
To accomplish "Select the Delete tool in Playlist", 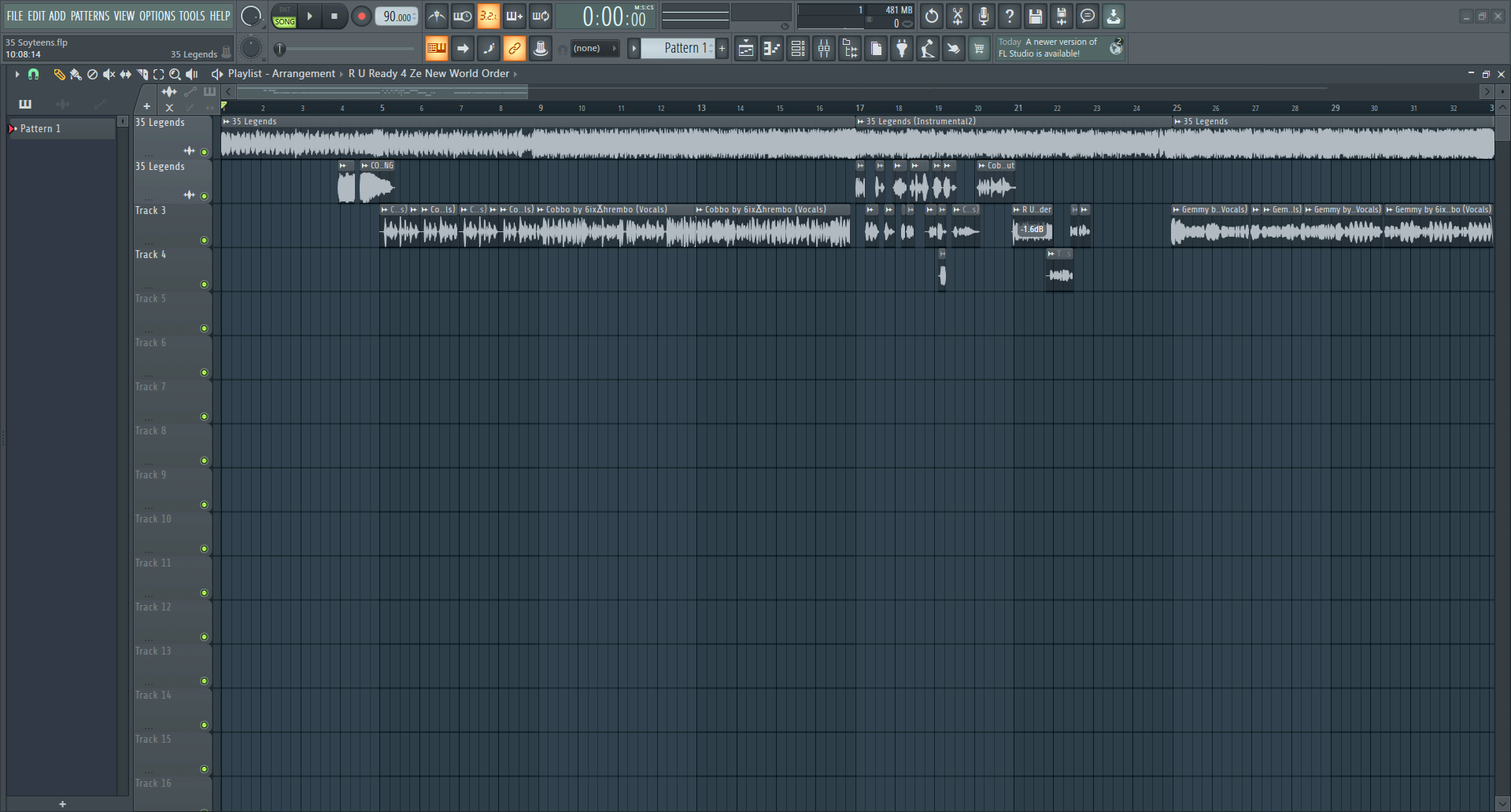I will (92, 74).
